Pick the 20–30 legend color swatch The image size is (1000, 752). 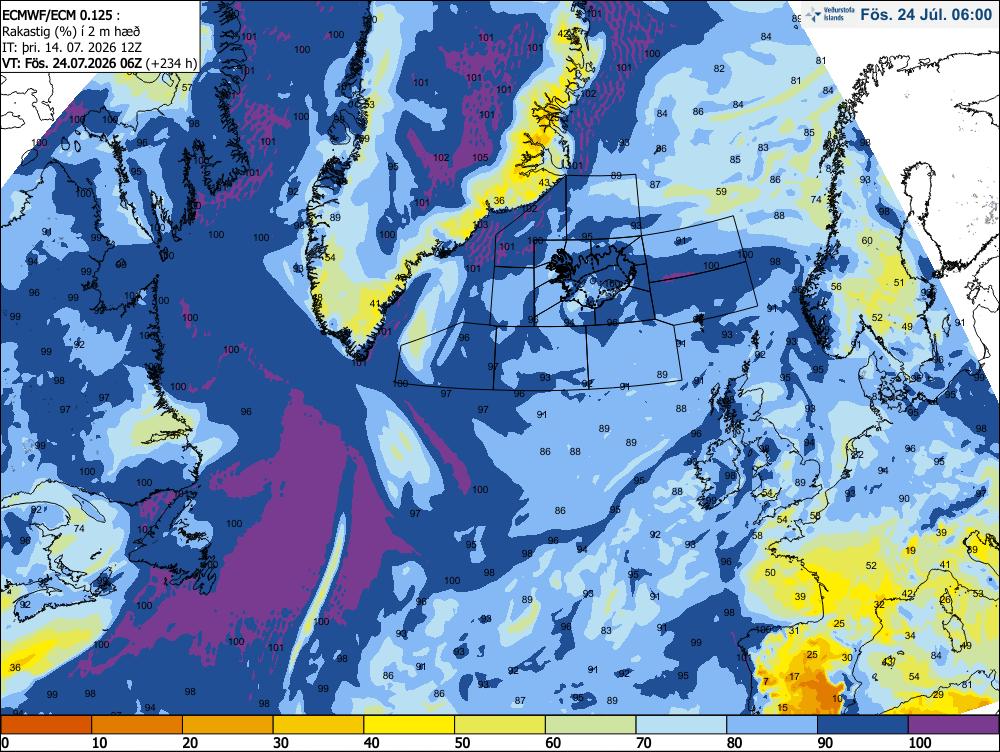(x=228, y=725)
